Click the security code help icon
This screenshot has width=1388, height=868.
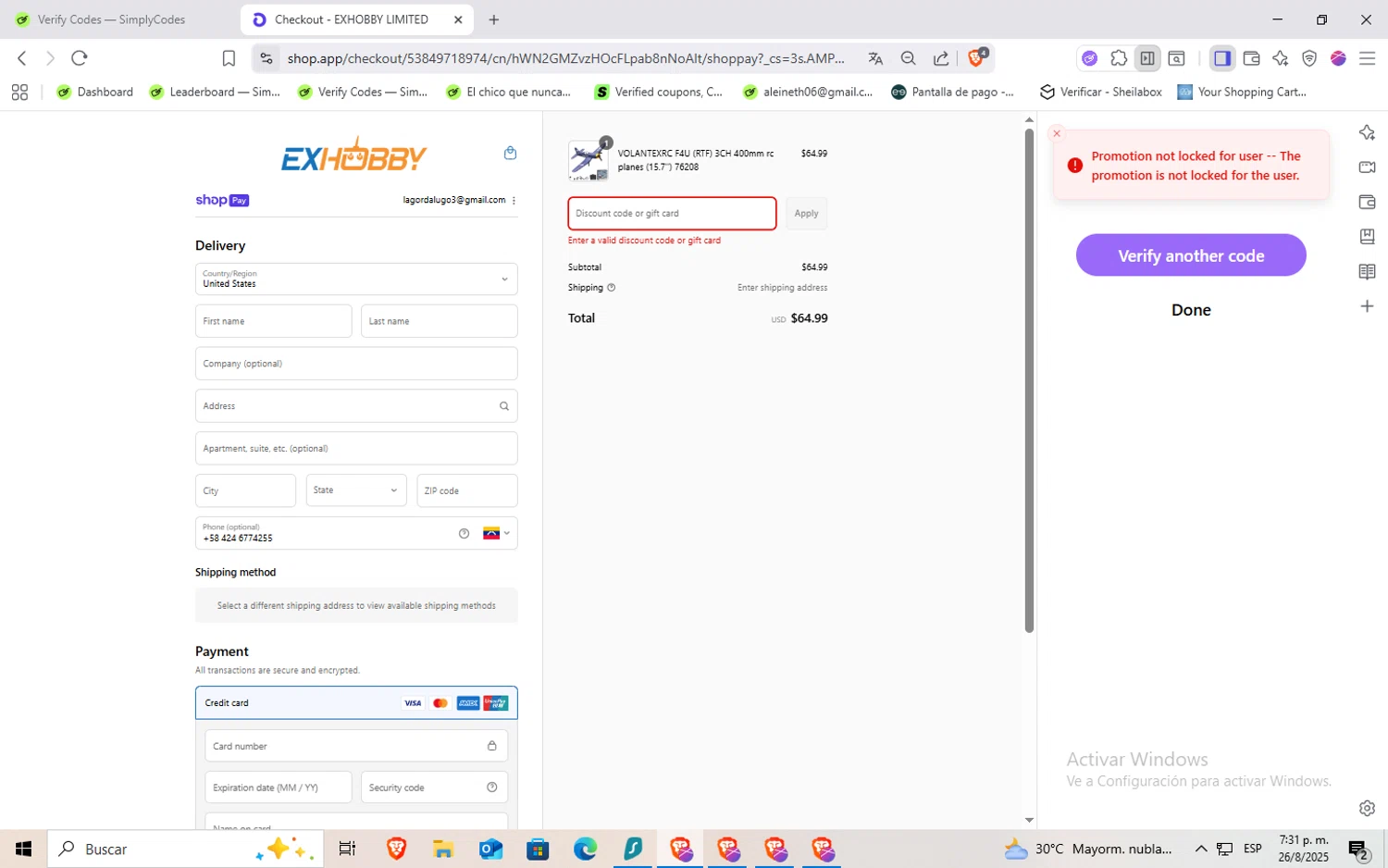(491, 787)
